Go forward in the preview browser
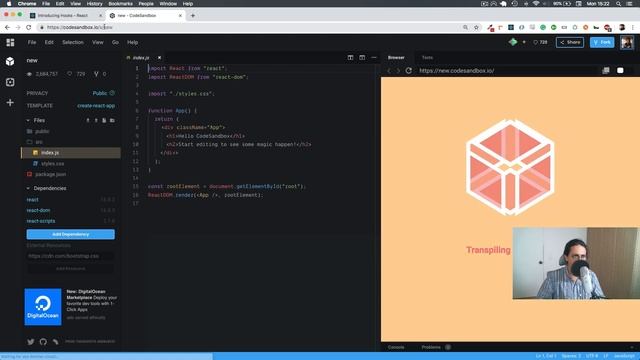 [x=398, y=71]
